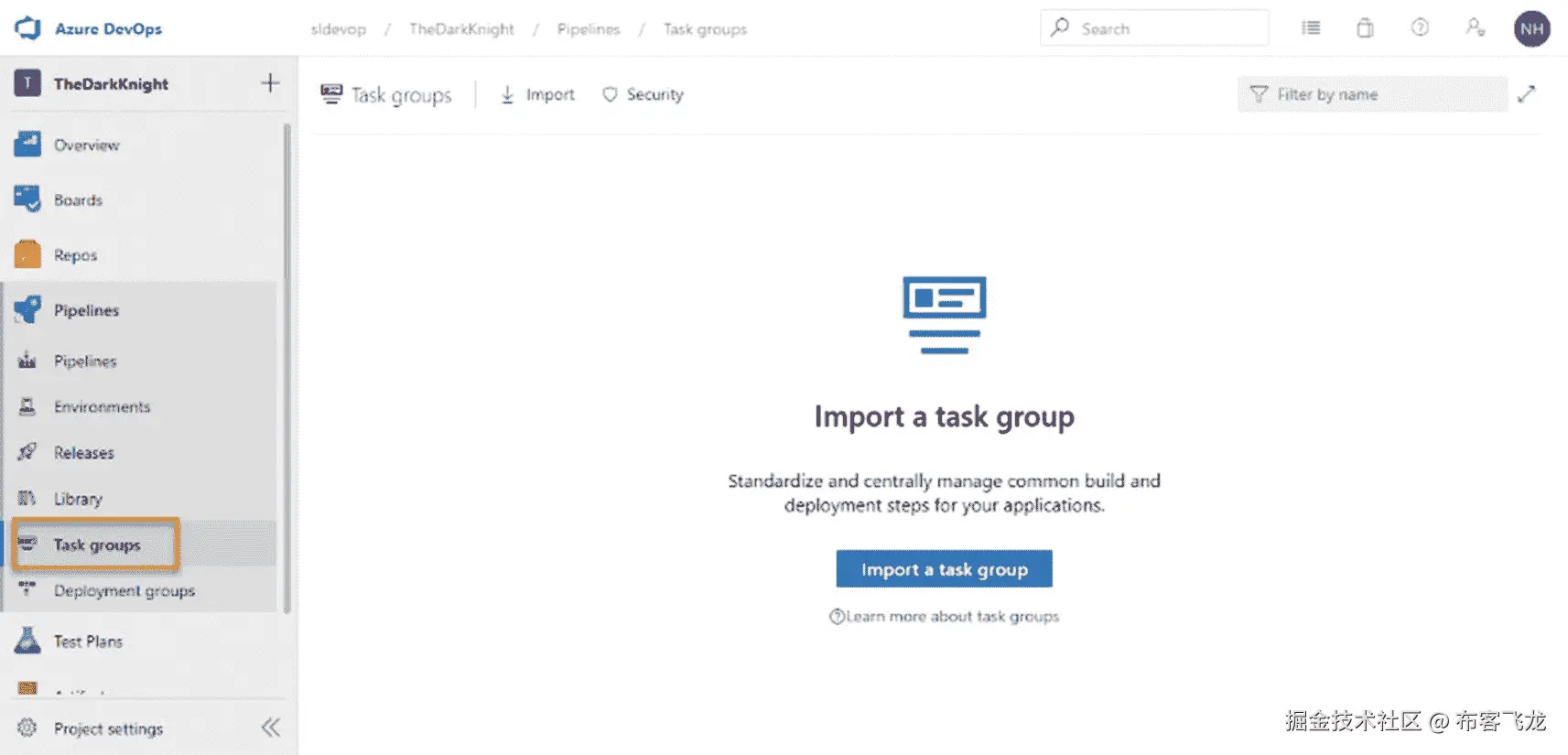
Task: Toggle full screen mode icon
Action: tap(1526, 94)
